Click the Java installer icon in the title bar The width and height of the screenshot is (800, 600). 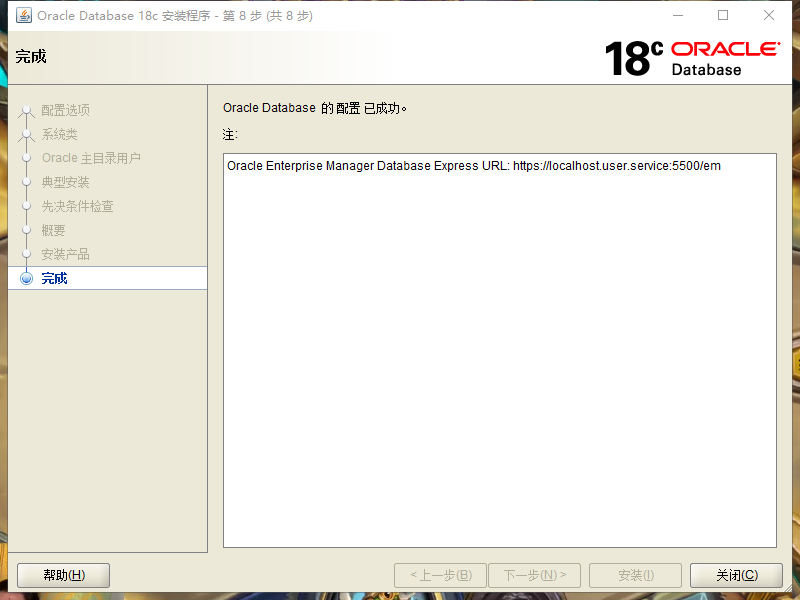pyautogui.click(x=24, y=15)
